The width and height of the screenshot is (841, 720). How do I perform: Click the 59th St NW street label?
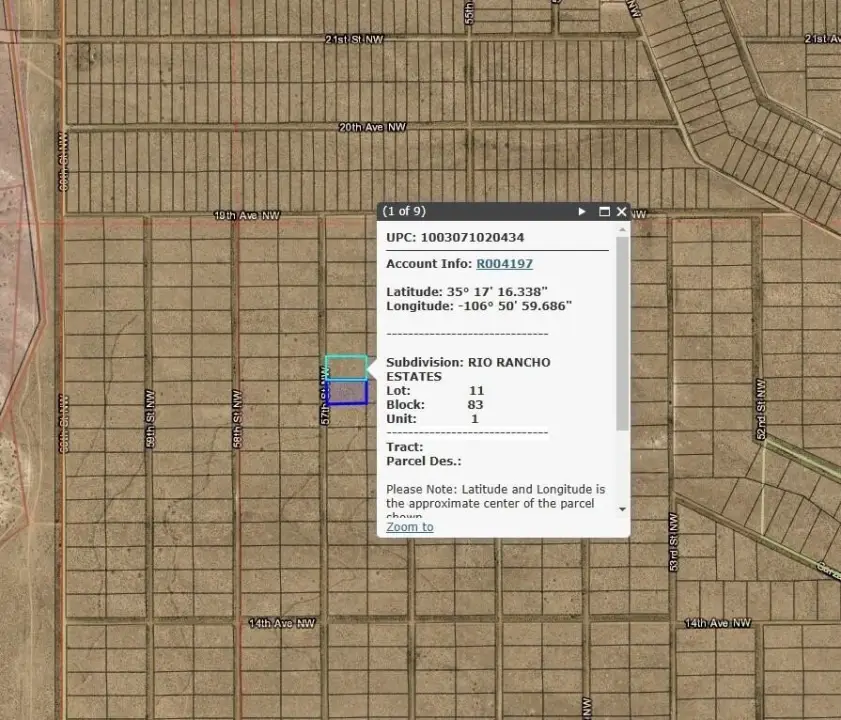[x=149, y=428]
